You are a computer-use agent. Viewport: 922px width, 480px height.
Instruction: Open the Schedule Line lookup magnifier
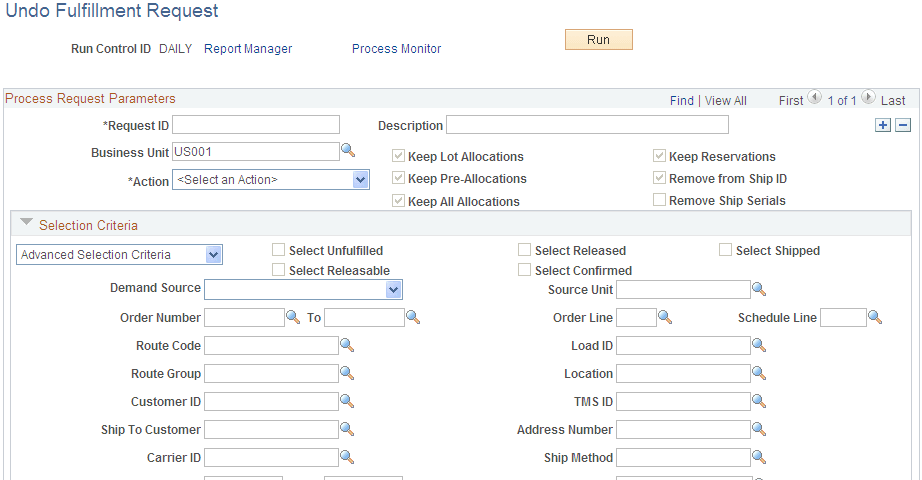point(875,317)
